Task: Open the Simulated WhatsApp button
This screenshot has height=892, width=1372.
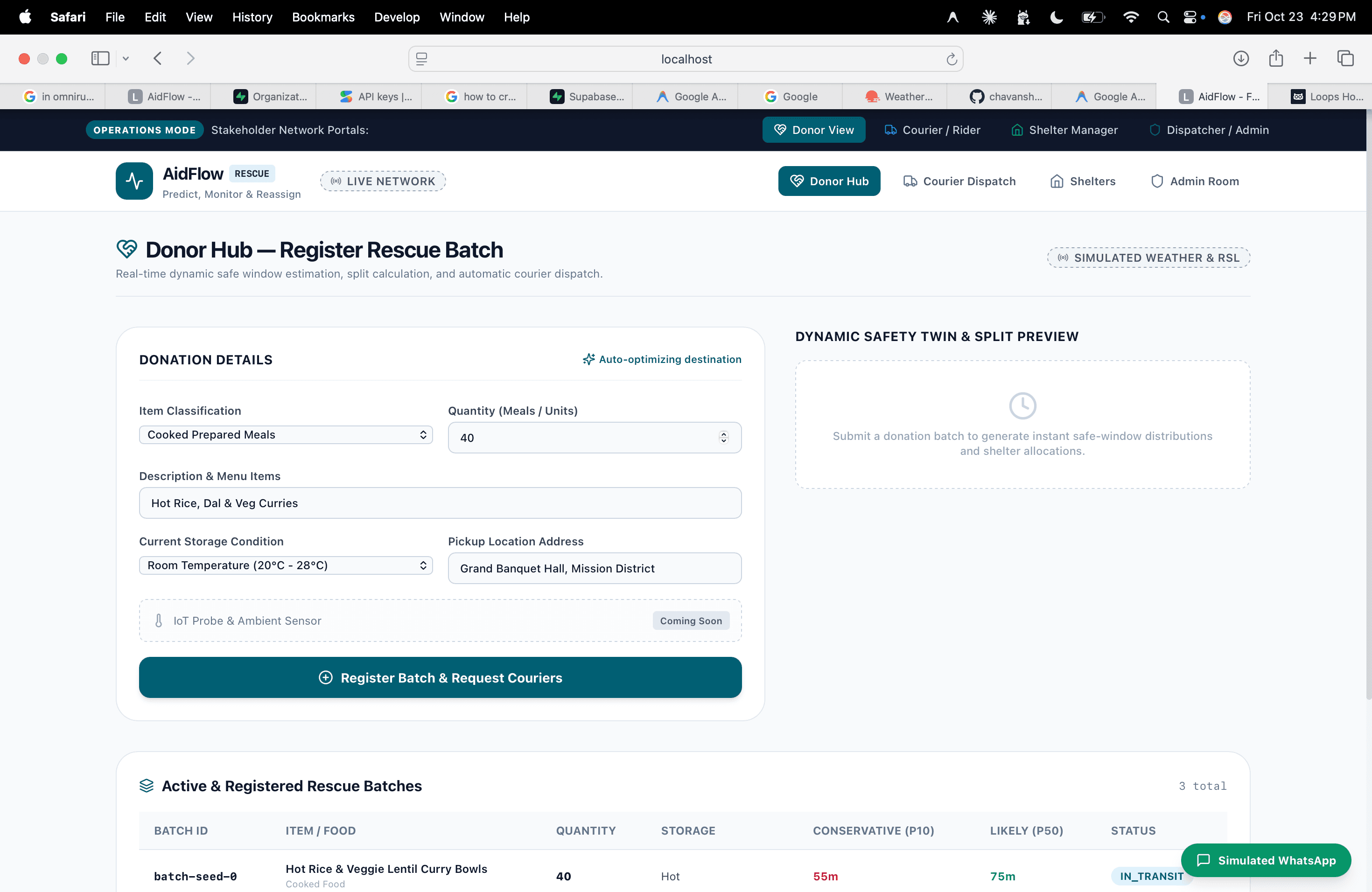Action: click(x=1266, y=860)
